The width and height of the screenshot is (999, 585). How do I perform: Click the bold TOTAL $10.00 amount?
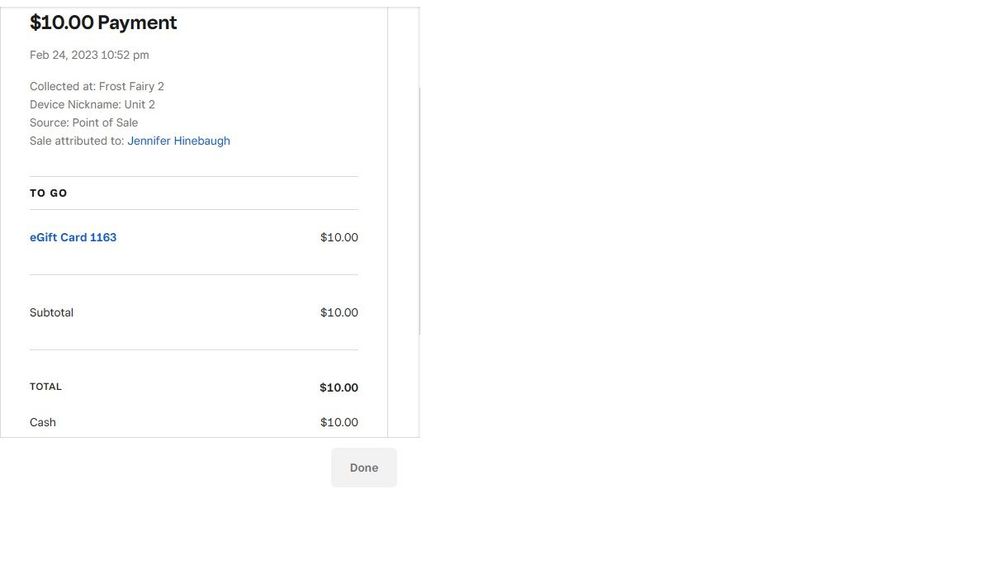tap(339, 388)
